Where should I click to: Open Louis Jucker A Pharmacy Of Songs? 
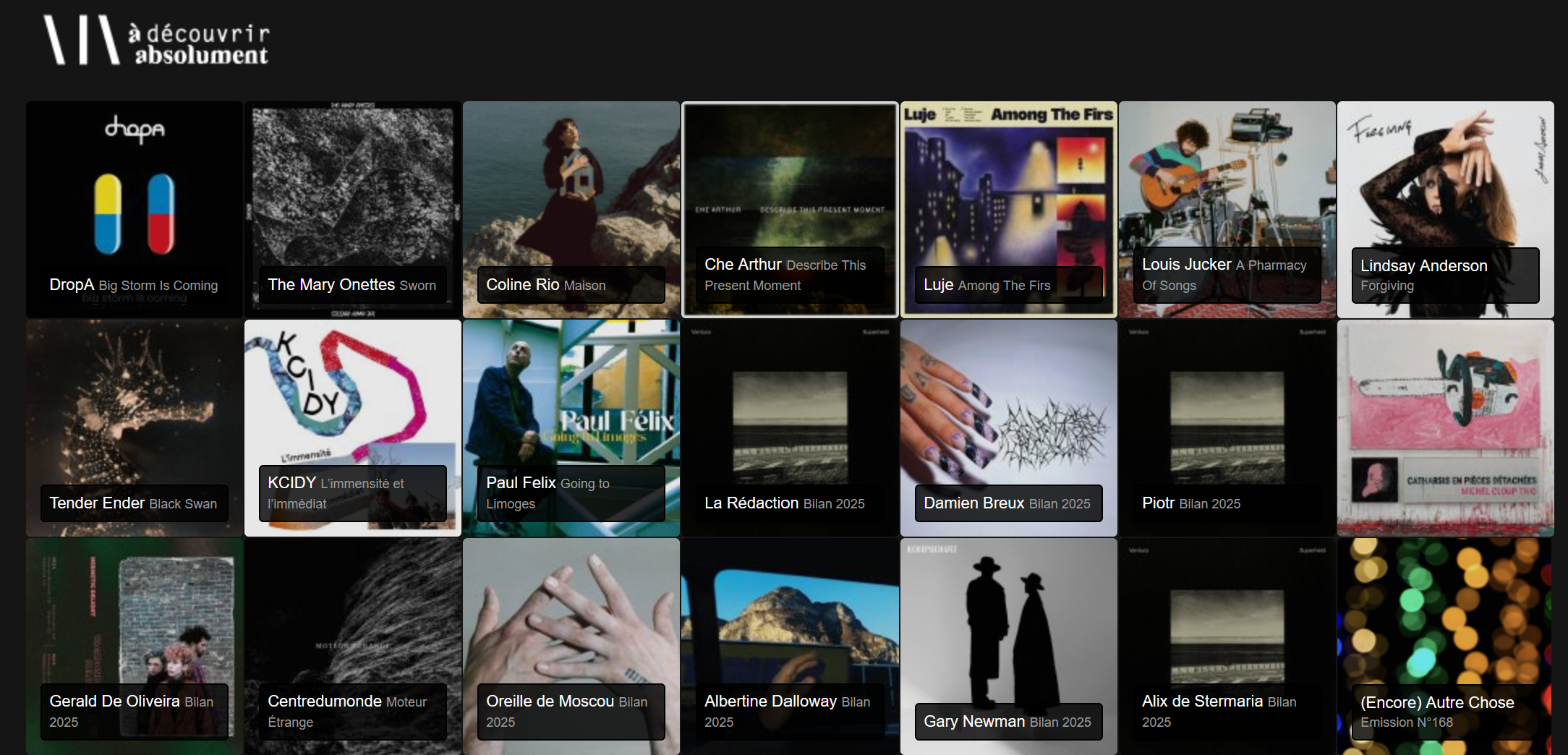pyautogui.click(x=1227, y=209)
